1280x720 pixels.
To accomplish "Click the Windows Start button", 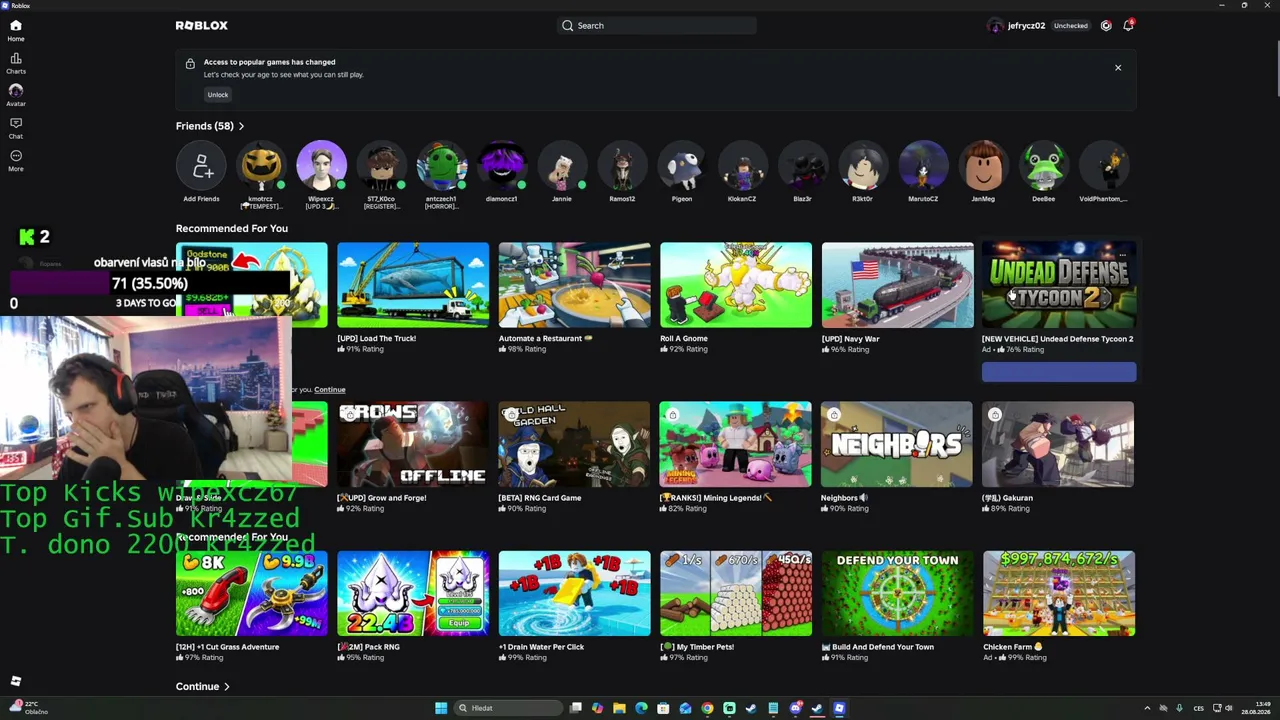I will coord(441,708).
